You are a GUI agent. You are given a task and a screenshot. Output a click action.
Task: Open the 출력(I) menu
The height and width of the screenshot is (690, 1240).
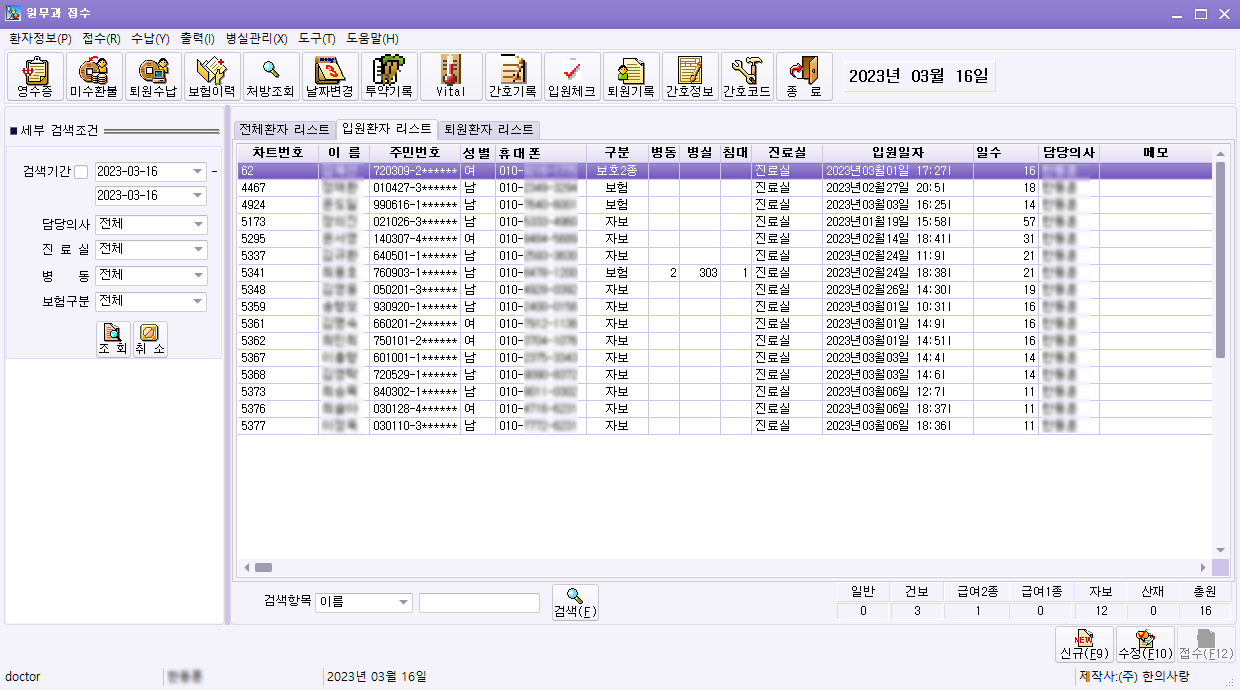click(x=198, y=38)
